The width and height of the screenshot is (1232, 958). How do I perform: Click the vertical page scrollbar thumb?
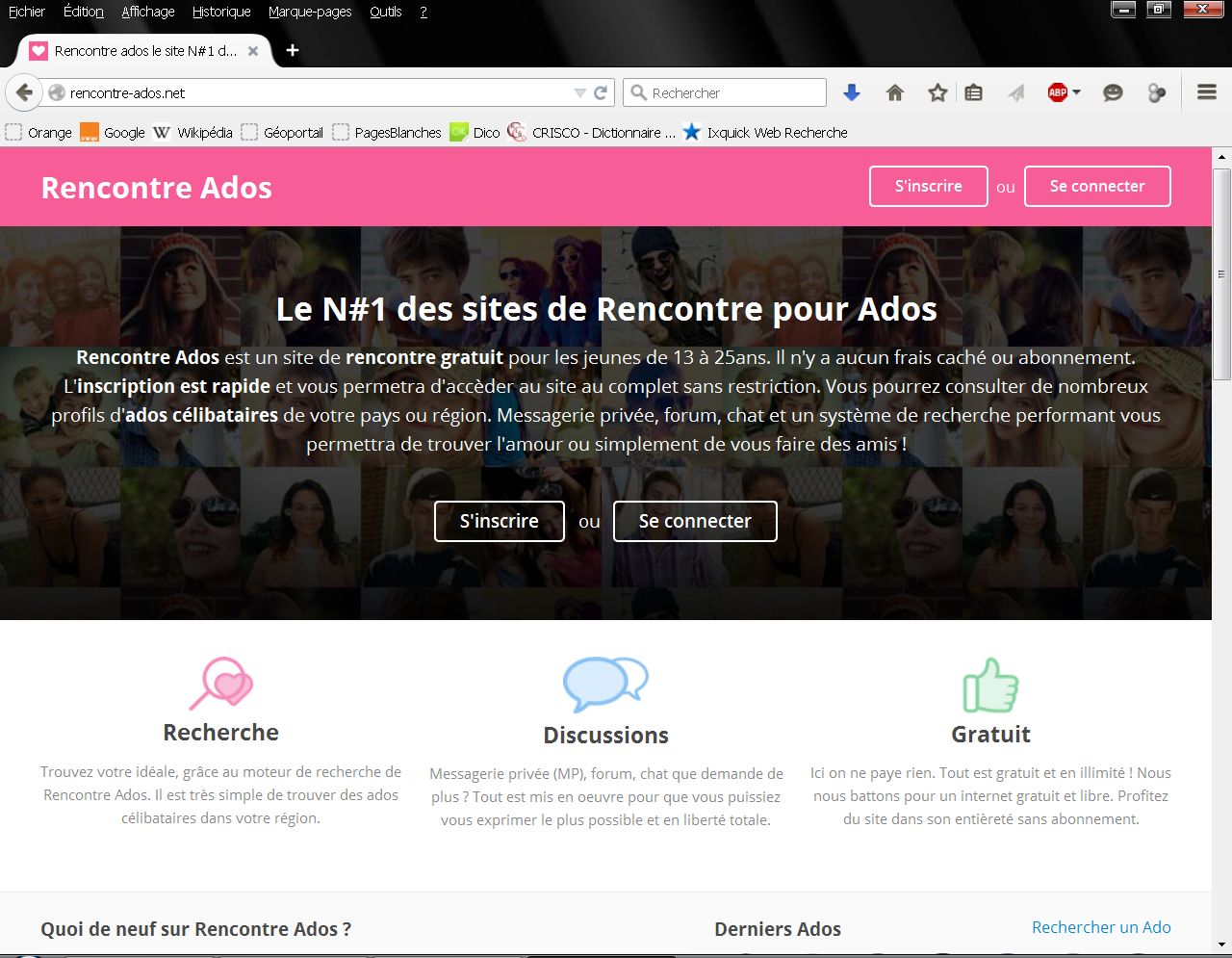pos(1221,274)
